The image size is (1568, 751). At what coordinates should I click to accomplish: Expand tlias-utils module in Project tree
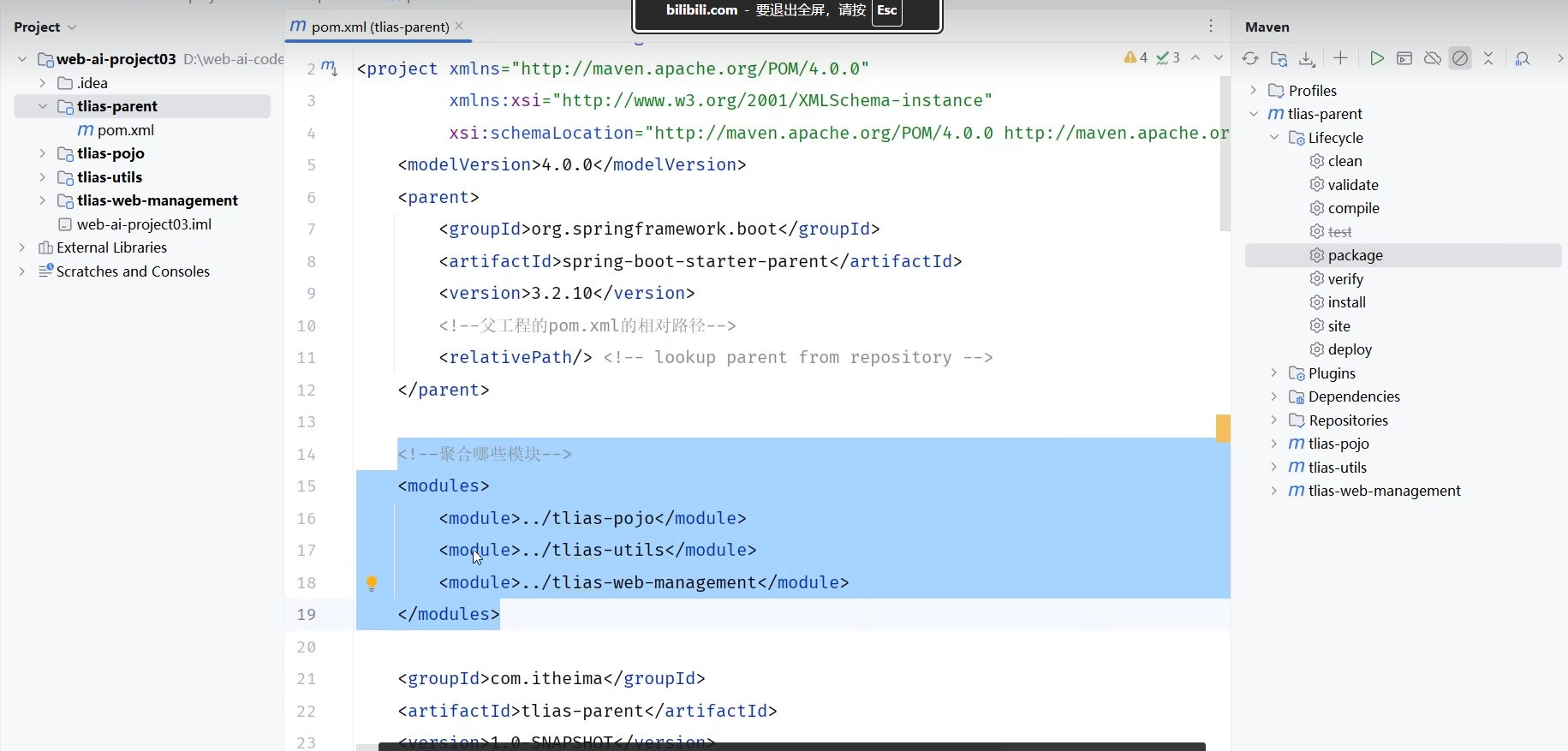coord(42,177)
